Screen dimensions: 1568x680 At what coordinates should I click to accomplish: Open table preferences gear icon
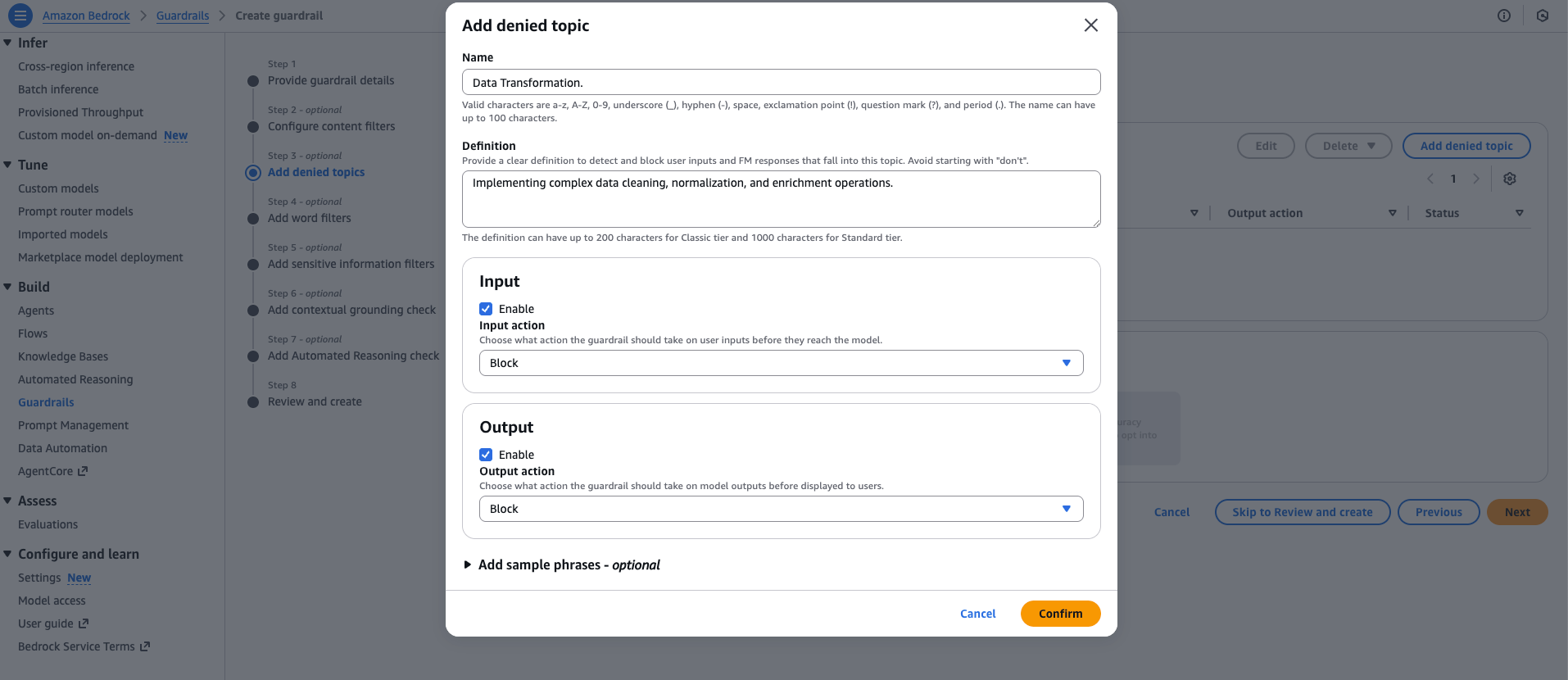(x=1510, y=179)
